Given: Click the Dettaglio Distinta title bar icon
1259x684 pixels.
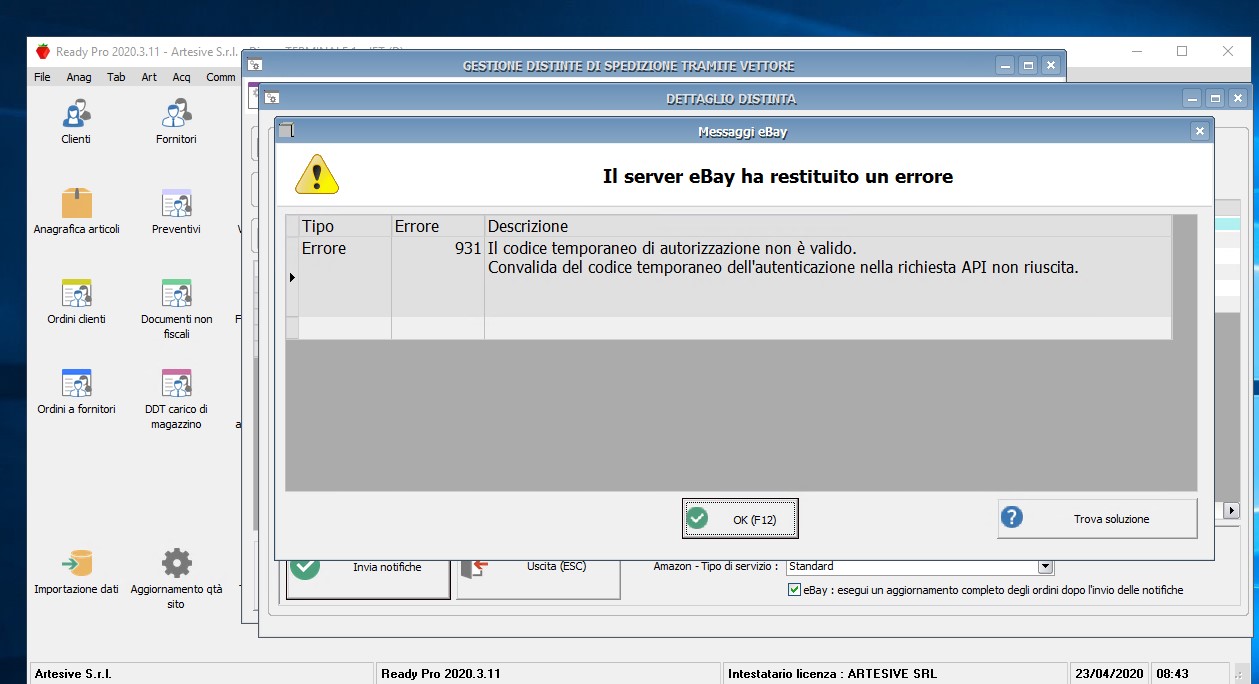Looking at the screenshot, I should (271, 99).
